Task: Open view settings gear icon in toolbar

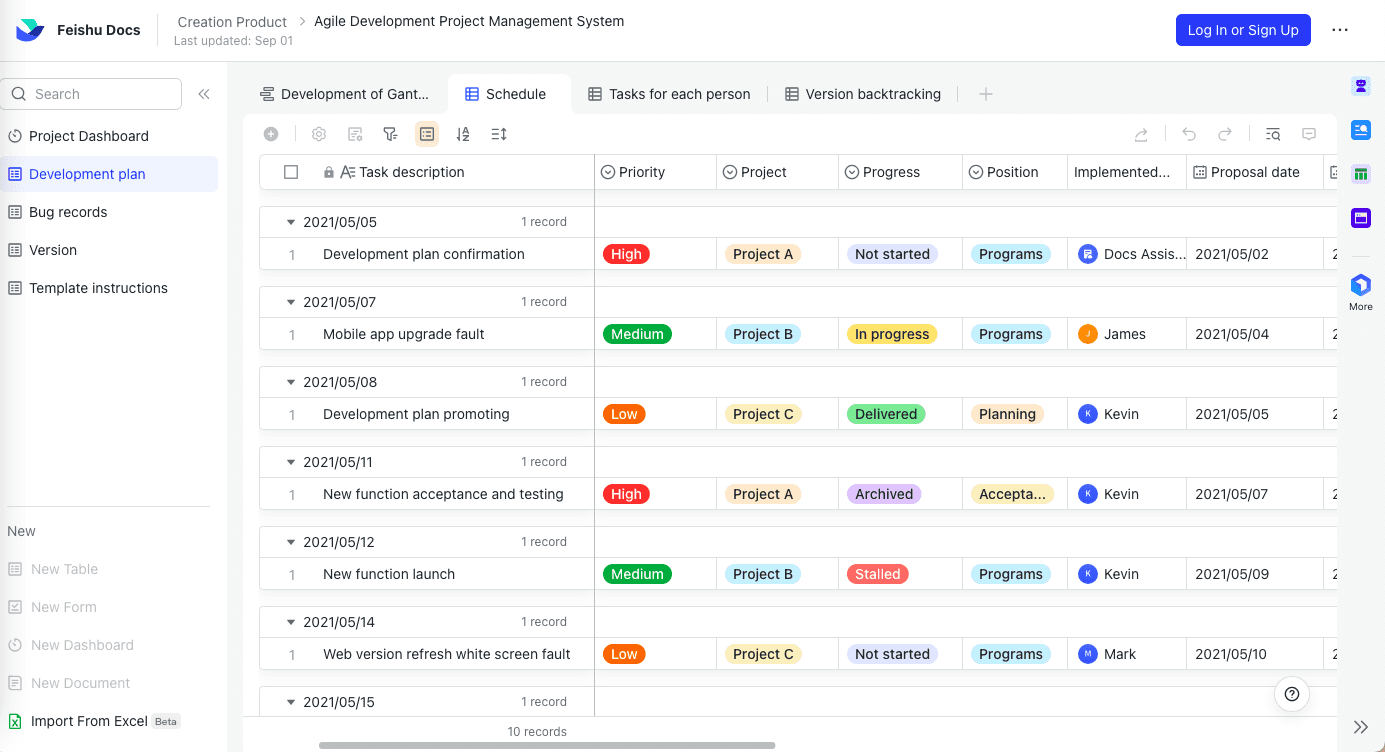Action: tap(319, 134)
